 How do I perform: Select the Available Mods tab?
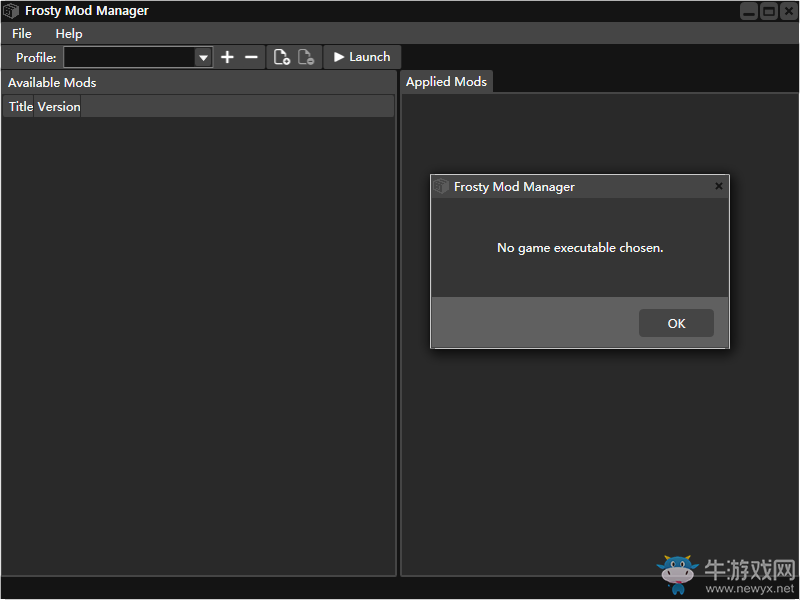52,83
